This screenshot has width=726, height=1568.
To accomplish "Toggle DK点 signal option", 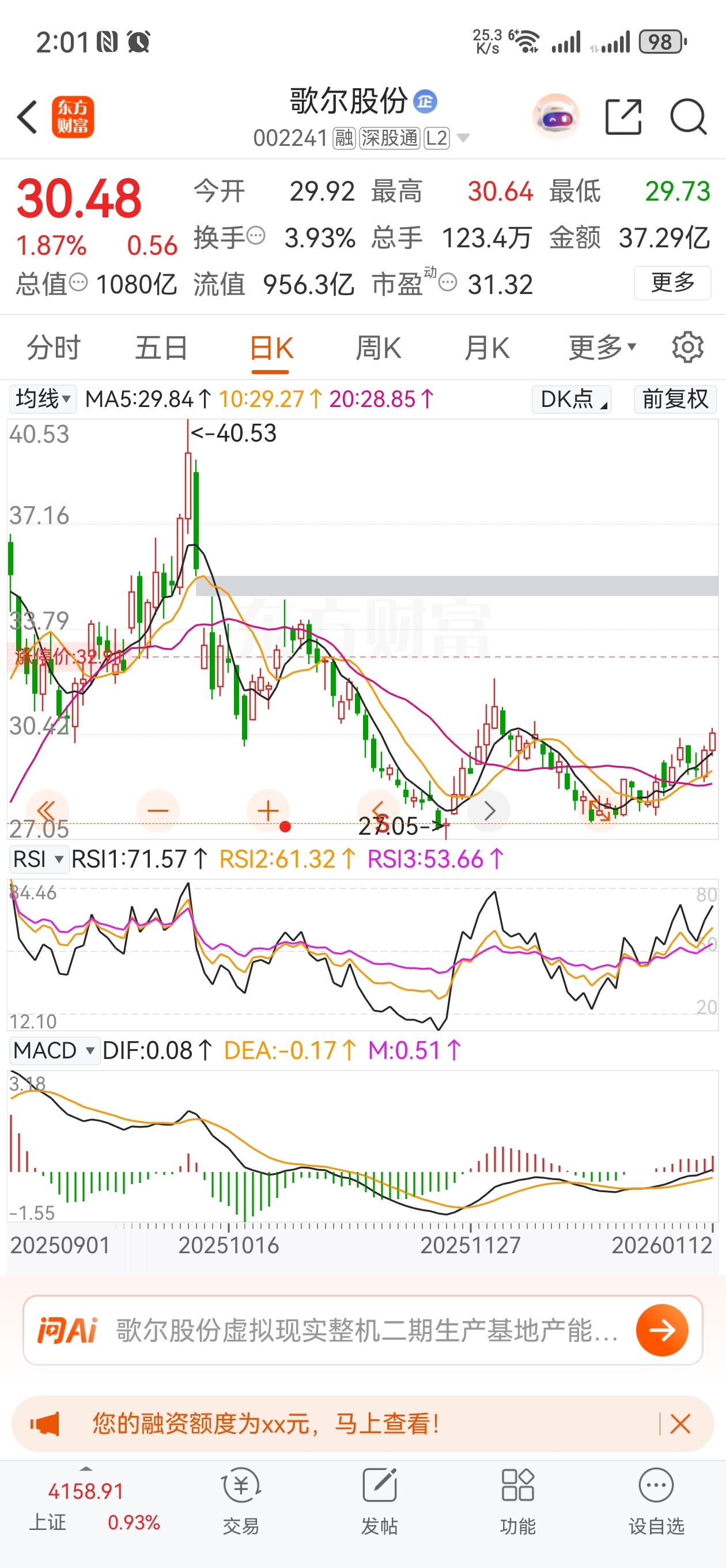I will (x=572, y=399).
